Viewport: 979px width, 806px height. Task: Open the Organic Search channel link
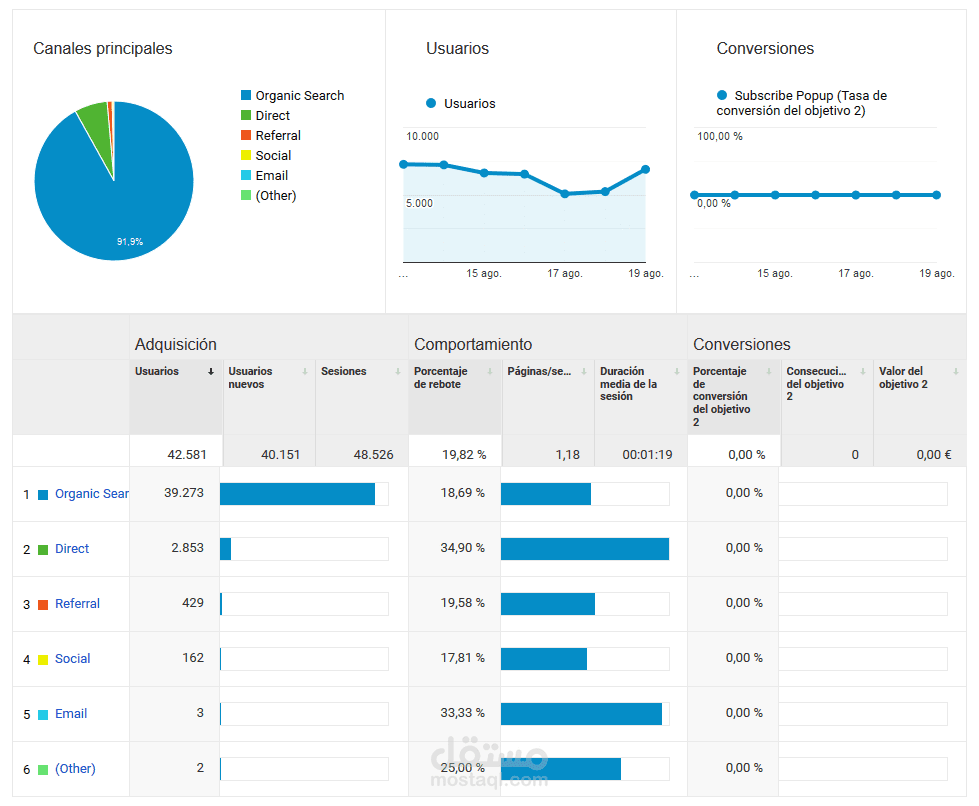92,494
